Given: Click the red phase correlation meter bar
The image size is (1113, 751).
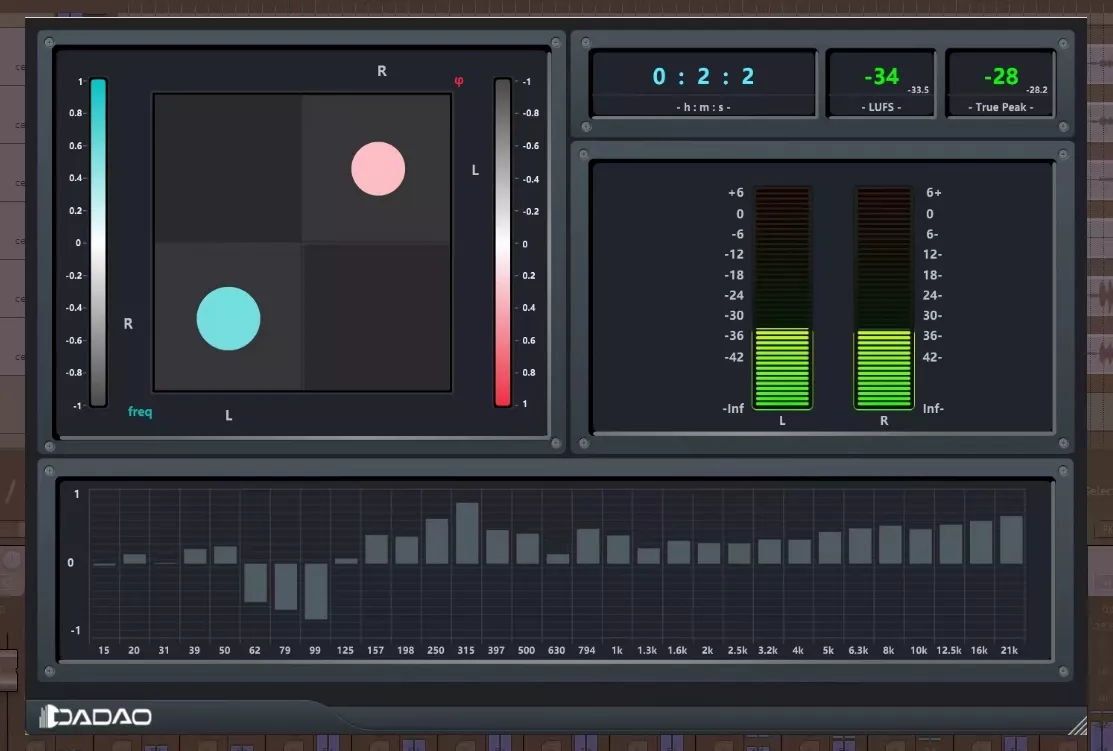Looking at the screenshot, I should click(x=503, y=243).
